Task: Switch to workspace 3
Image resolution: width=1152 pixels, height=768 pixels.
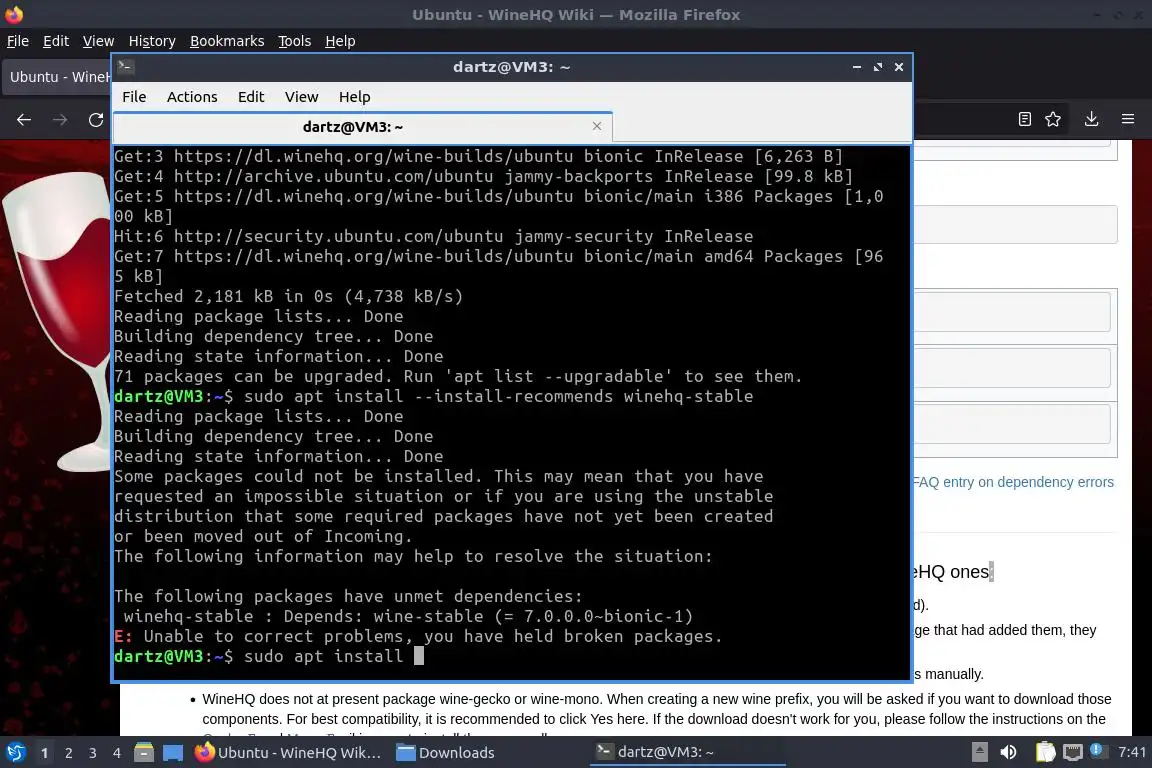Action: [93, 753]
